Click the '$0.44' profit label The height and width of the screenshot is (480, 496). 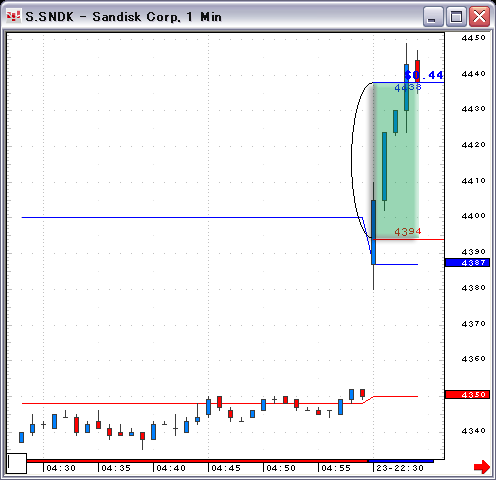click(x=424, y=75)
